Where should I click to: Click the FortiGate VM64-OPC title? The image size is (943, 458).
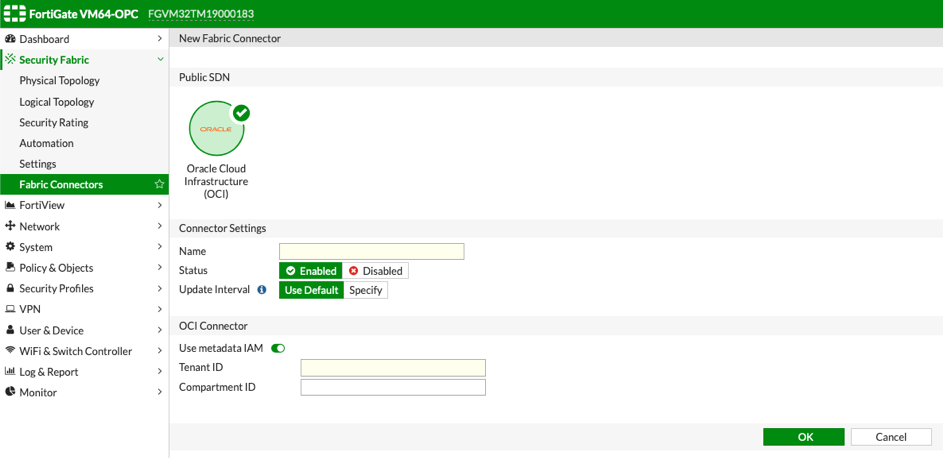click(x=83, y=13)
